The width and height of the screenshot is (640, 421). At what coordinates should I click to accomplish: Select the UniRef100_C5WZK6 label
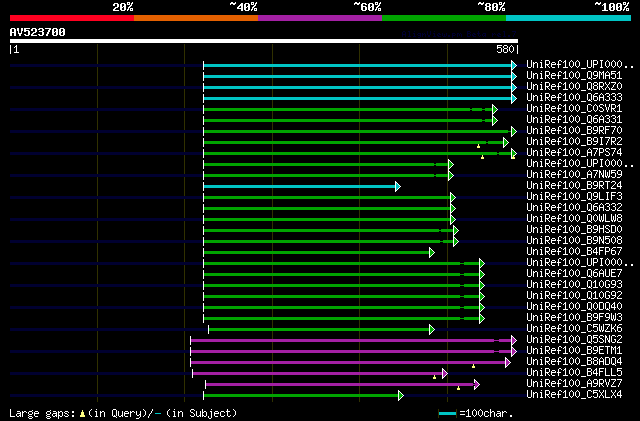(x=574, y=329)
